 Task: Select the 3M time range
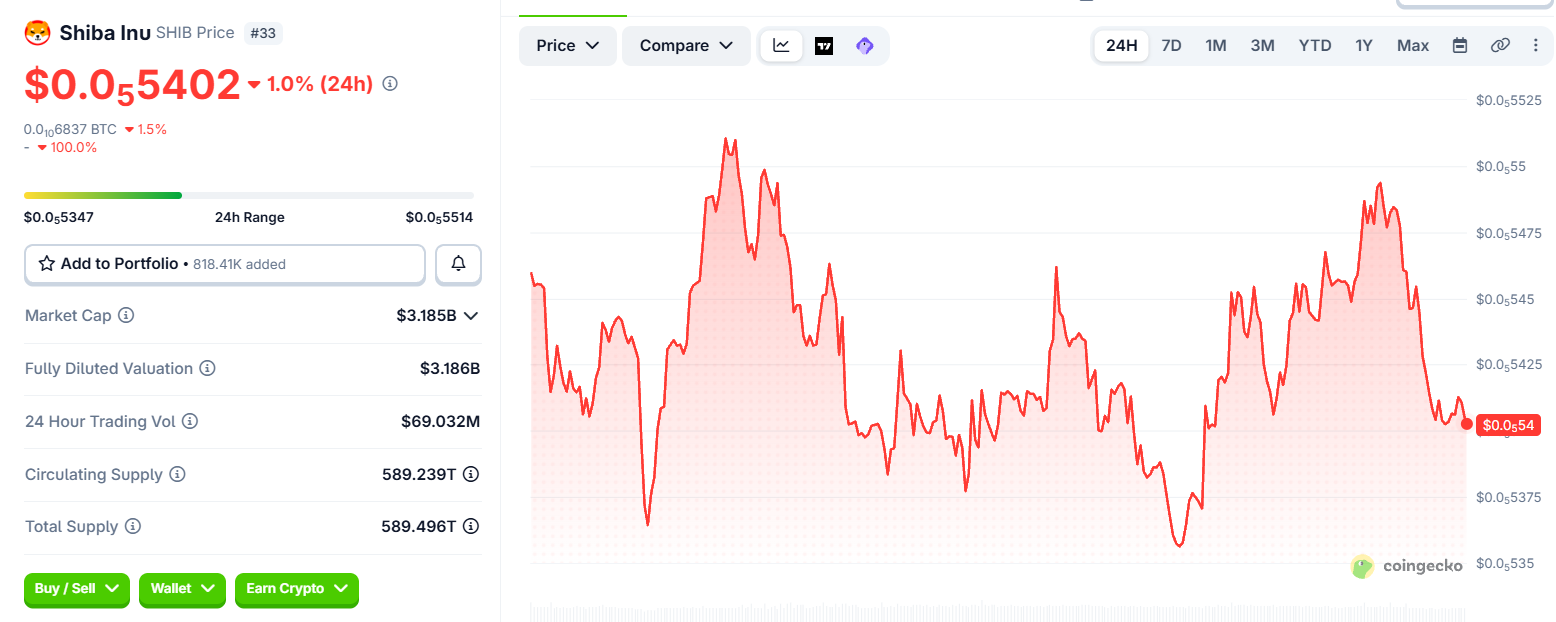1263,46
